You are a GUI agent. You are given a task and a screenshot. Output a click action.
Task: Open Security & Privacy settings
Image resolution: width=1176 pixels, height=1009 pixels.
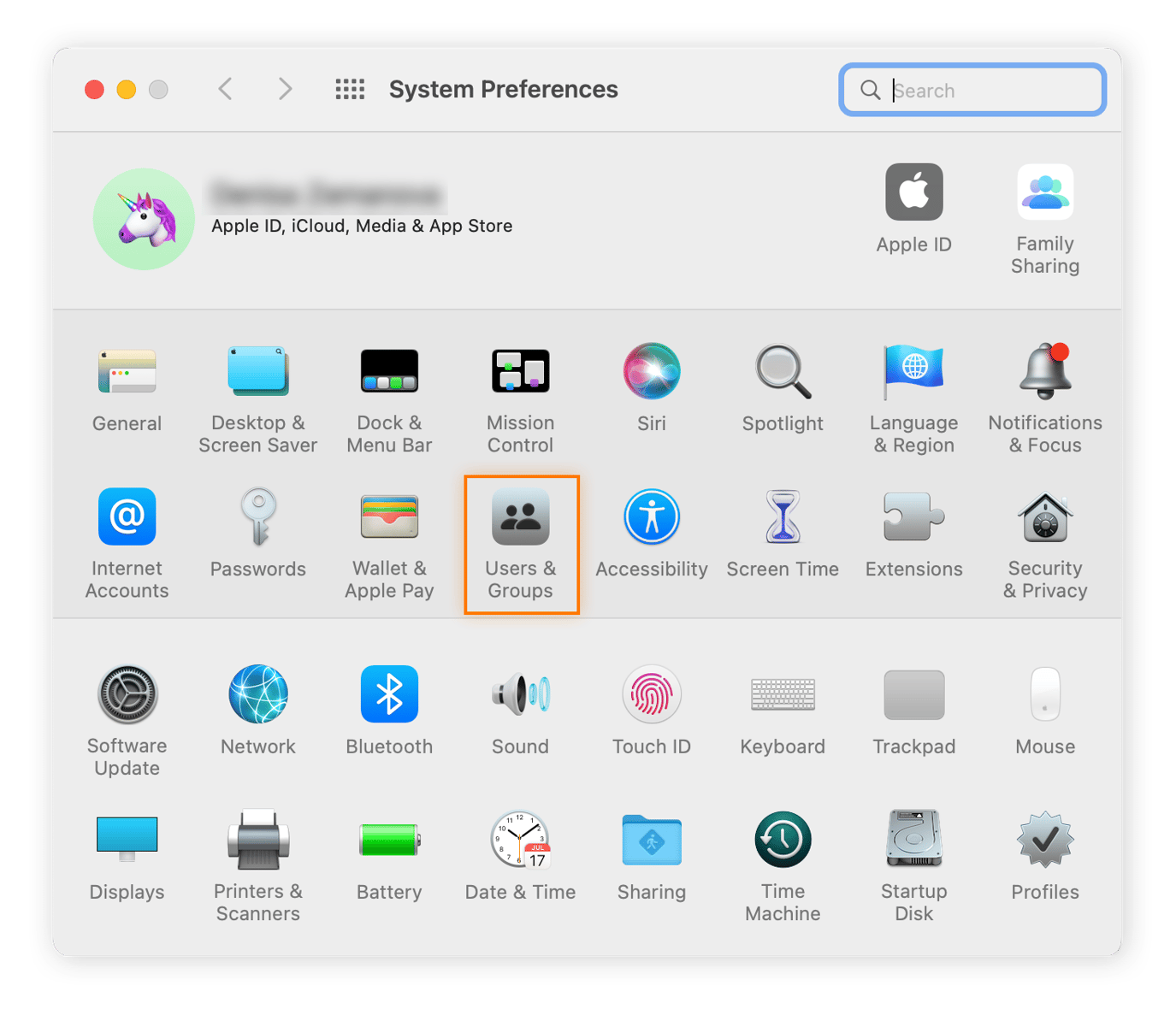pos(1044,517)
